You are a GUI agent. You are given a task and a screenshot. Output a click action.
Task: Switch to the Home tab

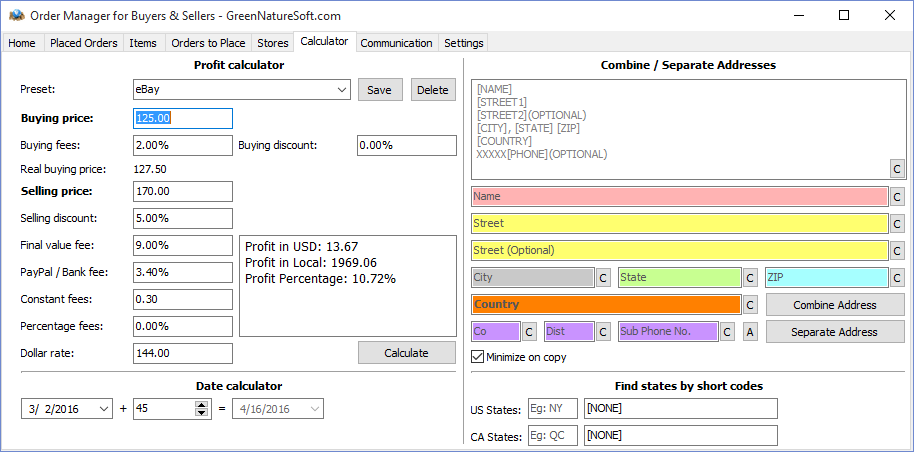pos(22,43)
